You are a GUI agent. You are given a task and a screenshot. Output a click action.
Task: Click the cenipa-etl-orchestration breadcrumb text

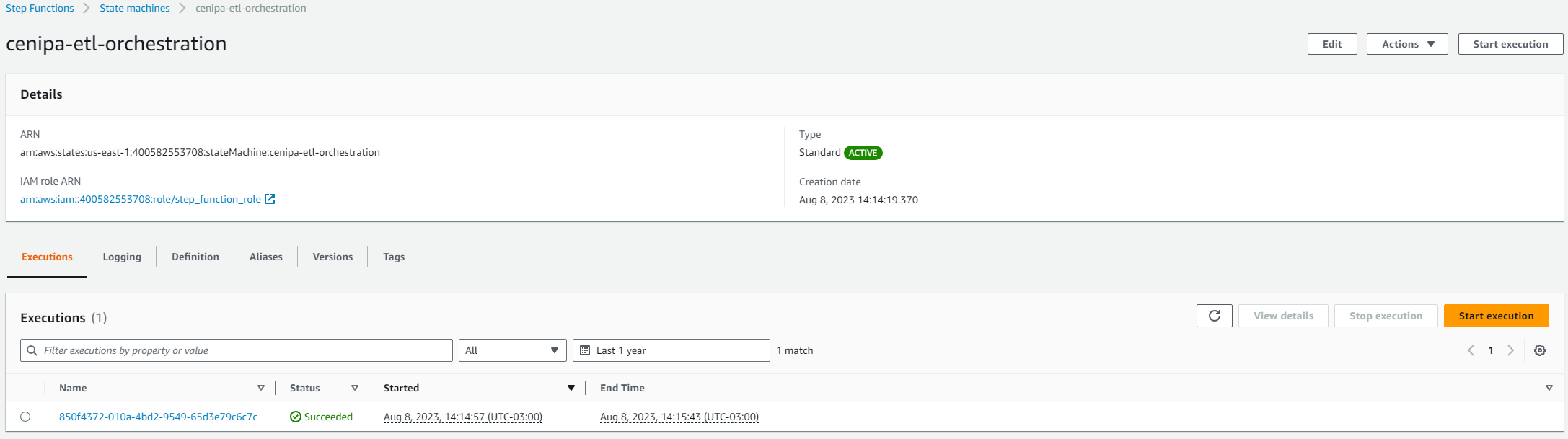pyautogui.click(x=251, y=8)
